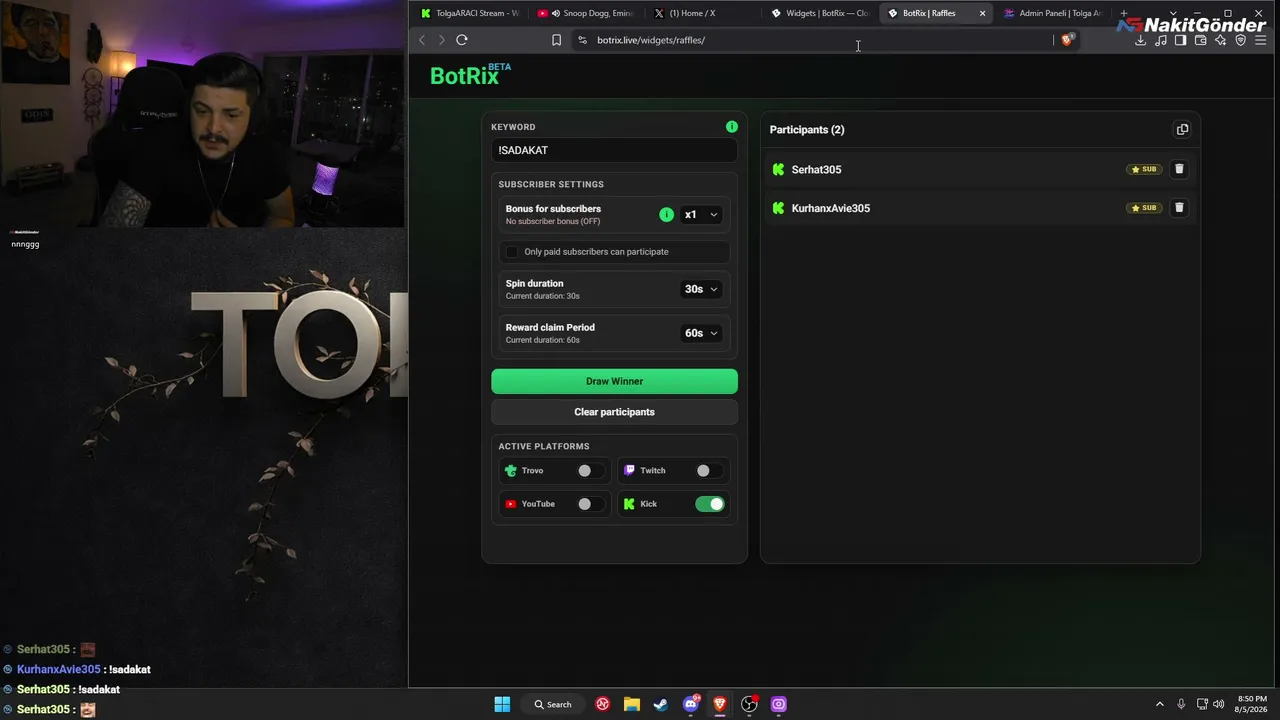Click the Kick icon beside Serhat305

(778, 170)
